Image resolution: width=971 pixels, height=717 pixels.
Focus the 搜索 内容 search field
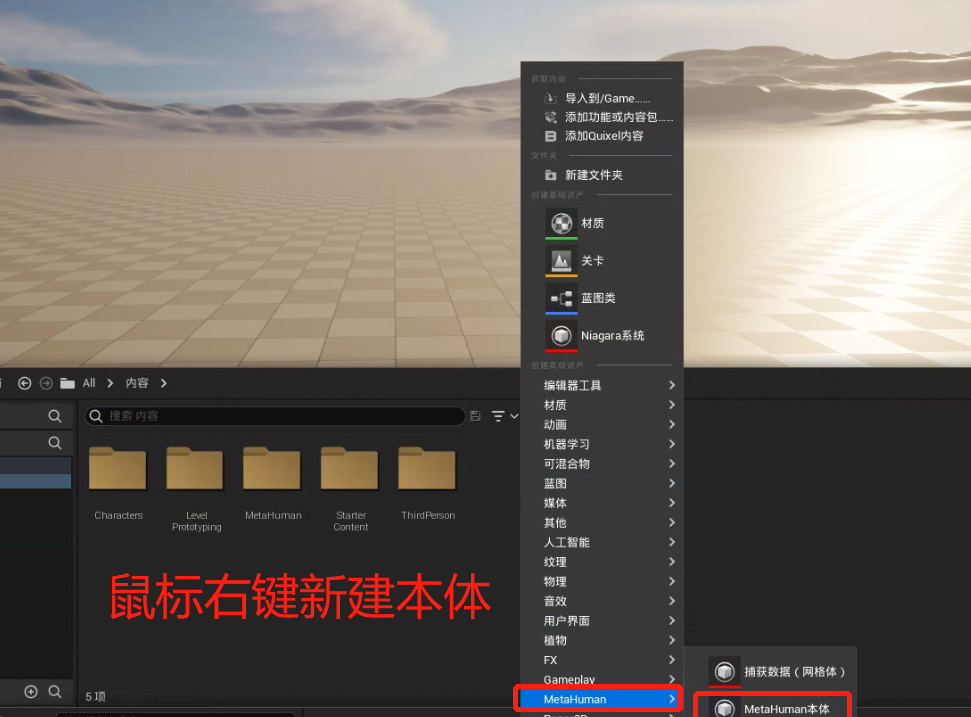tap(275, 416)
